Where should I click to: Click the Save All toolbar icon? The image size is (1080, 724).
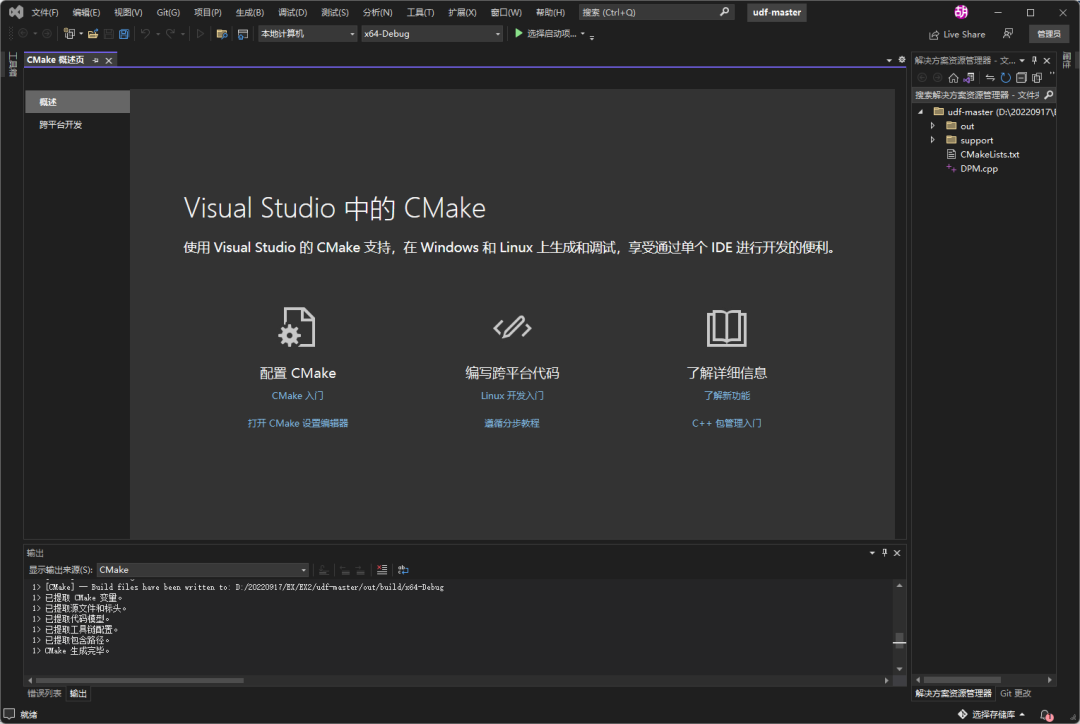pos(125,34)
